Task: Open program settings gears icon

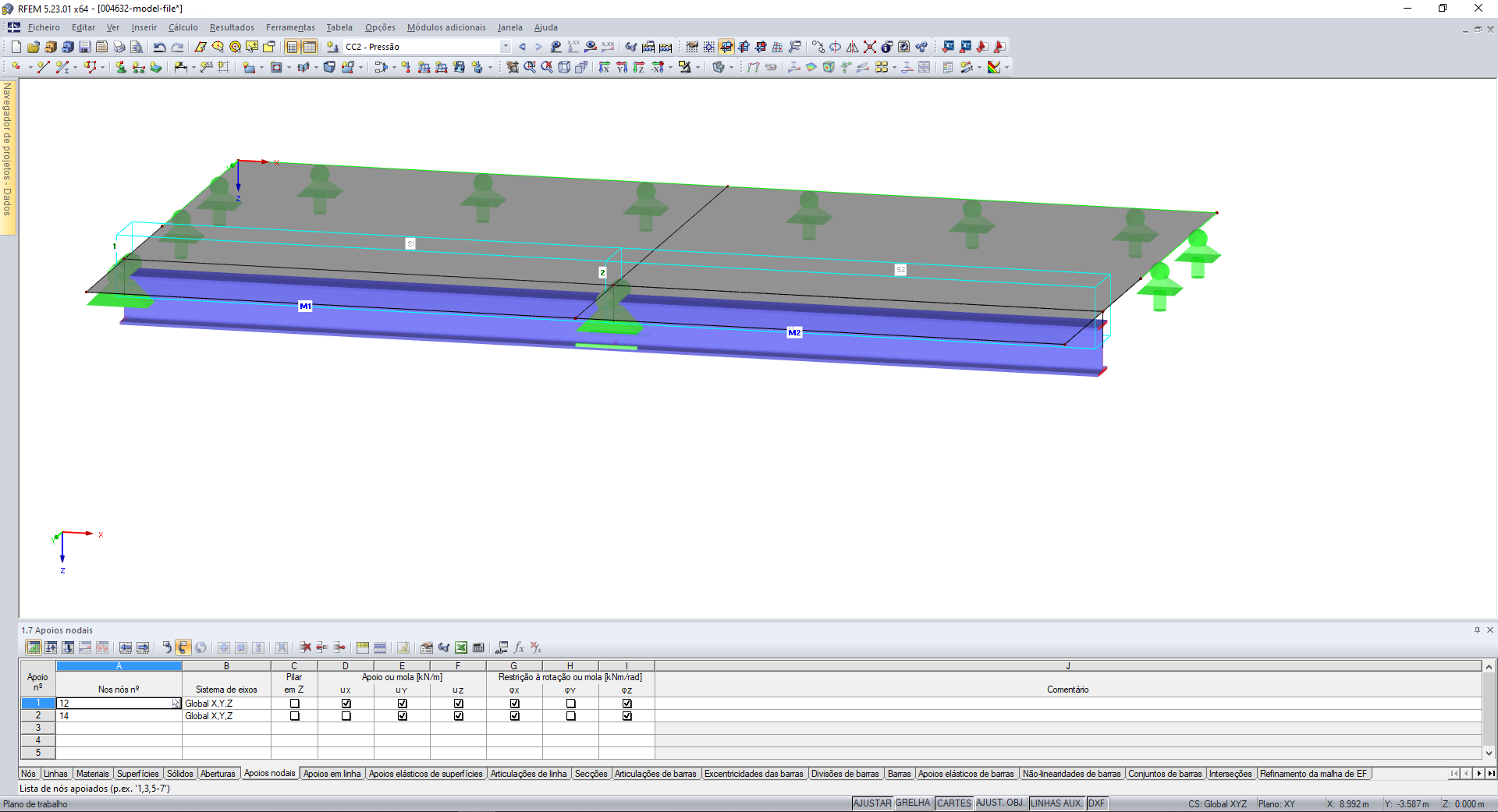Action: 921,47
